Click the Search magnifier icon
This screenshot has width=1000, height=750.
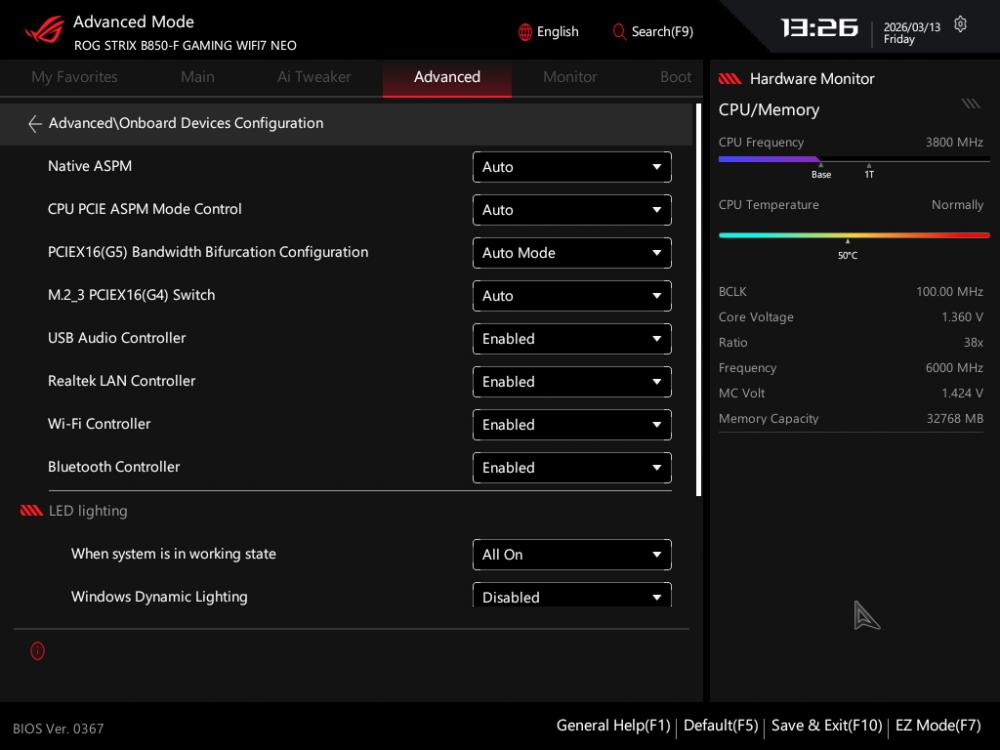coord(619,32)
